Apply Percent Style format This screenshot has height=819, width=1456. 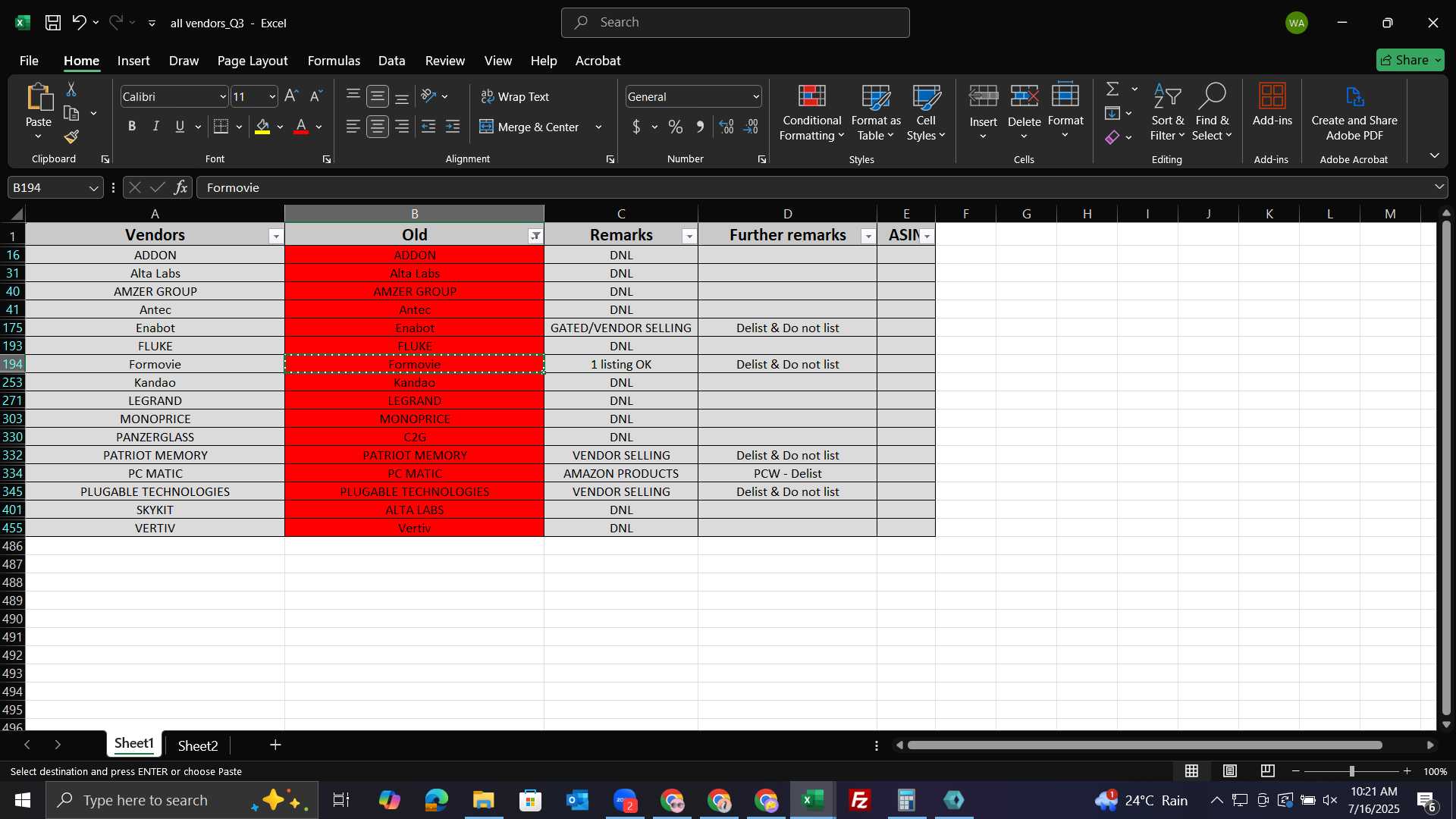676,127
